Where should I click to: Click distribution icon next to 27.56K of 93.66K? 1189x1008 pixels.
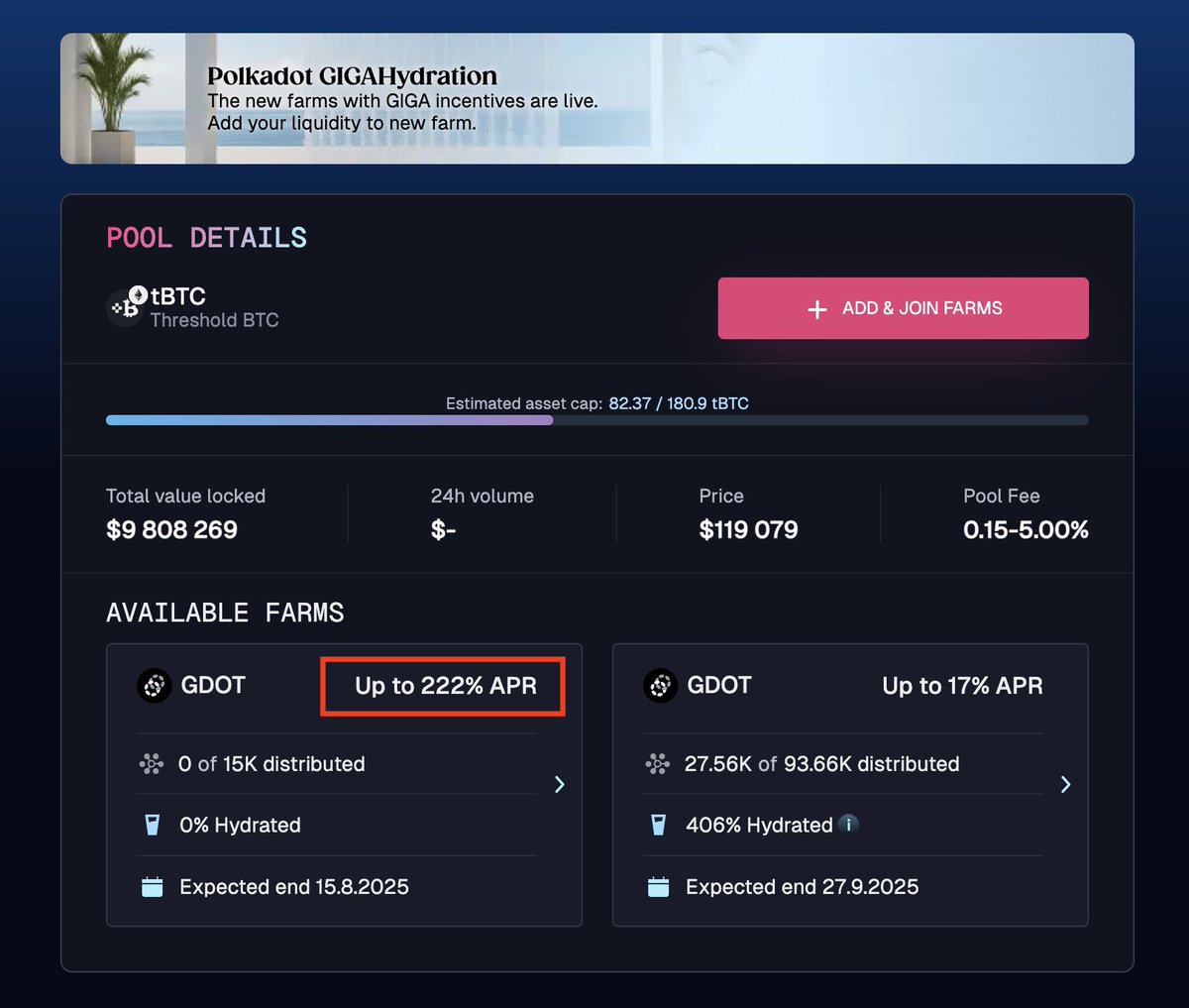[x=658, y=764]
